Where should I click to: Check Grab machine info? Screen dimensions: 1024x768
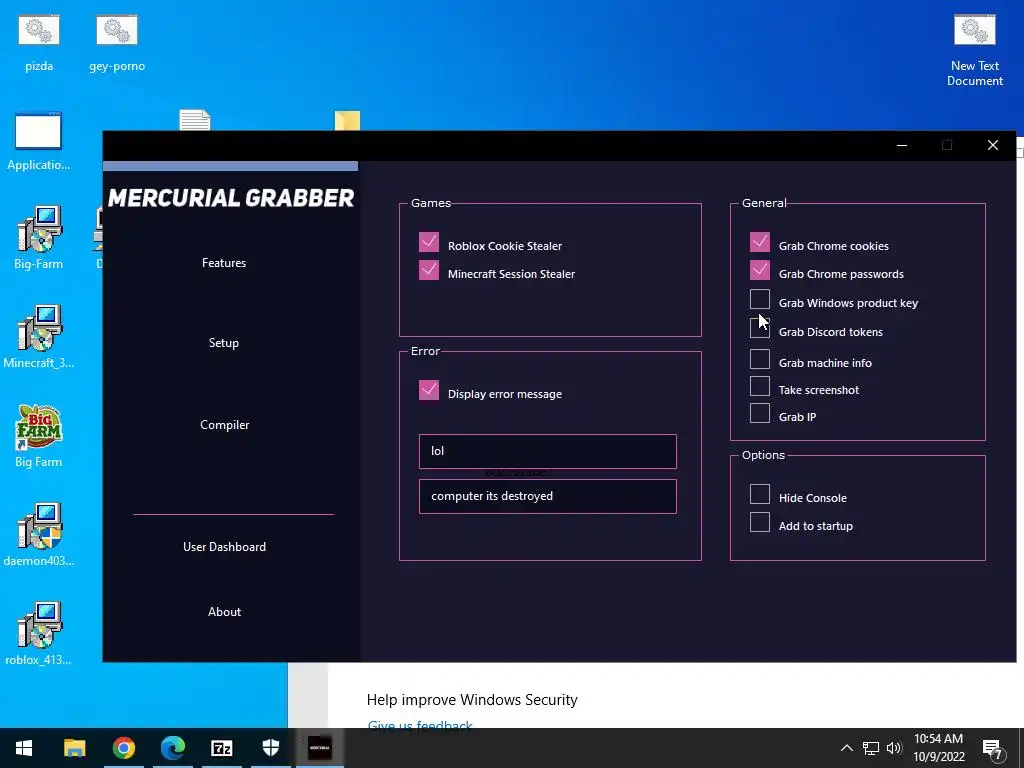click(760, 359)
